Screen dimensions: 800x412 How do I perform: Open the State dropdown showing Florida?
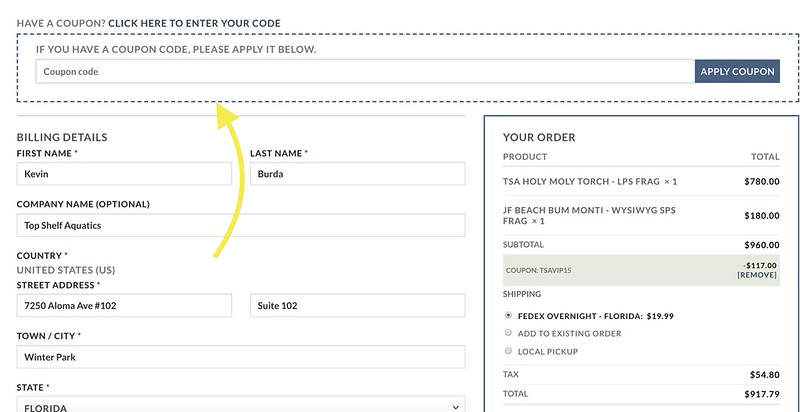(x=241, y=404)
